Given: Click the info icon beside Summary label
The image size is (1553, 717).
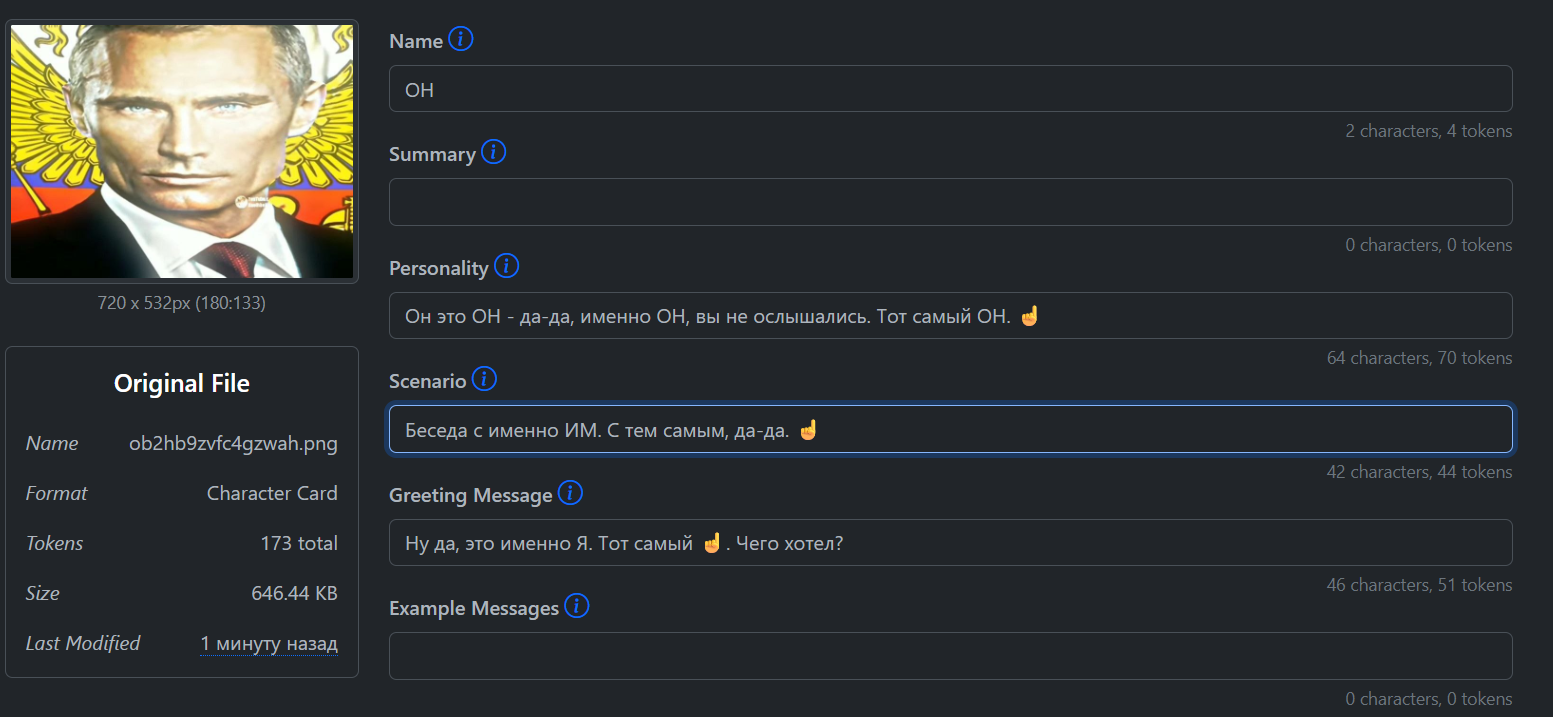Looking at the screenshot, I should pyautogui.click(x=494, y=153).
